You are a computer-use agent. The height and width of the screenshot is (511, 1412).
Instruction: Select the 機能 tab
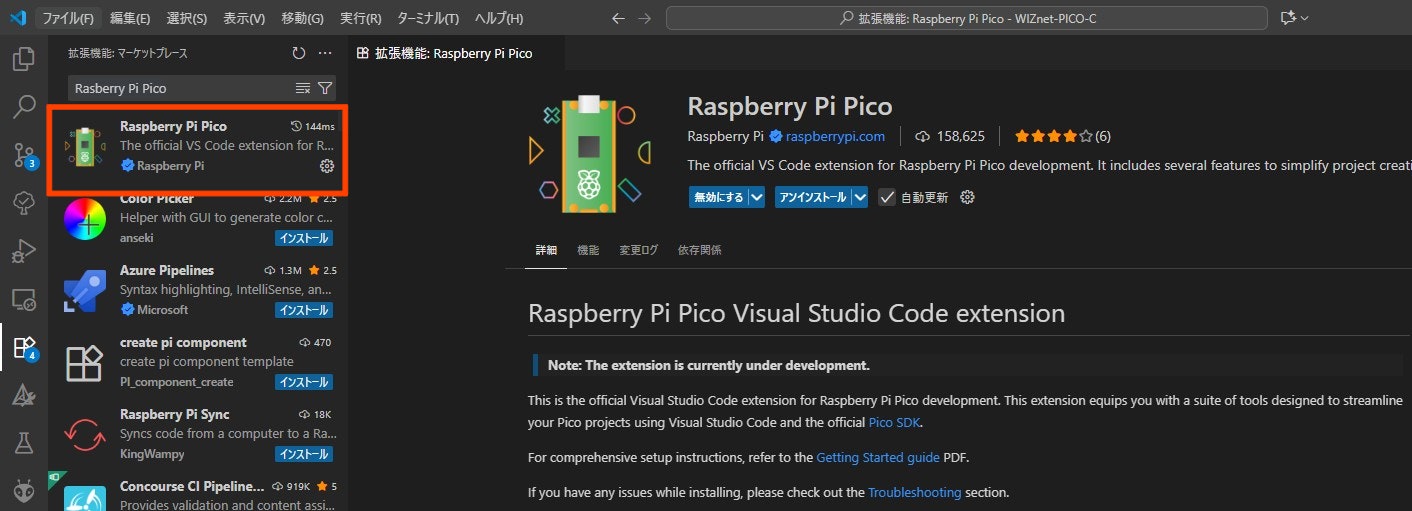(x=588, y=250)
